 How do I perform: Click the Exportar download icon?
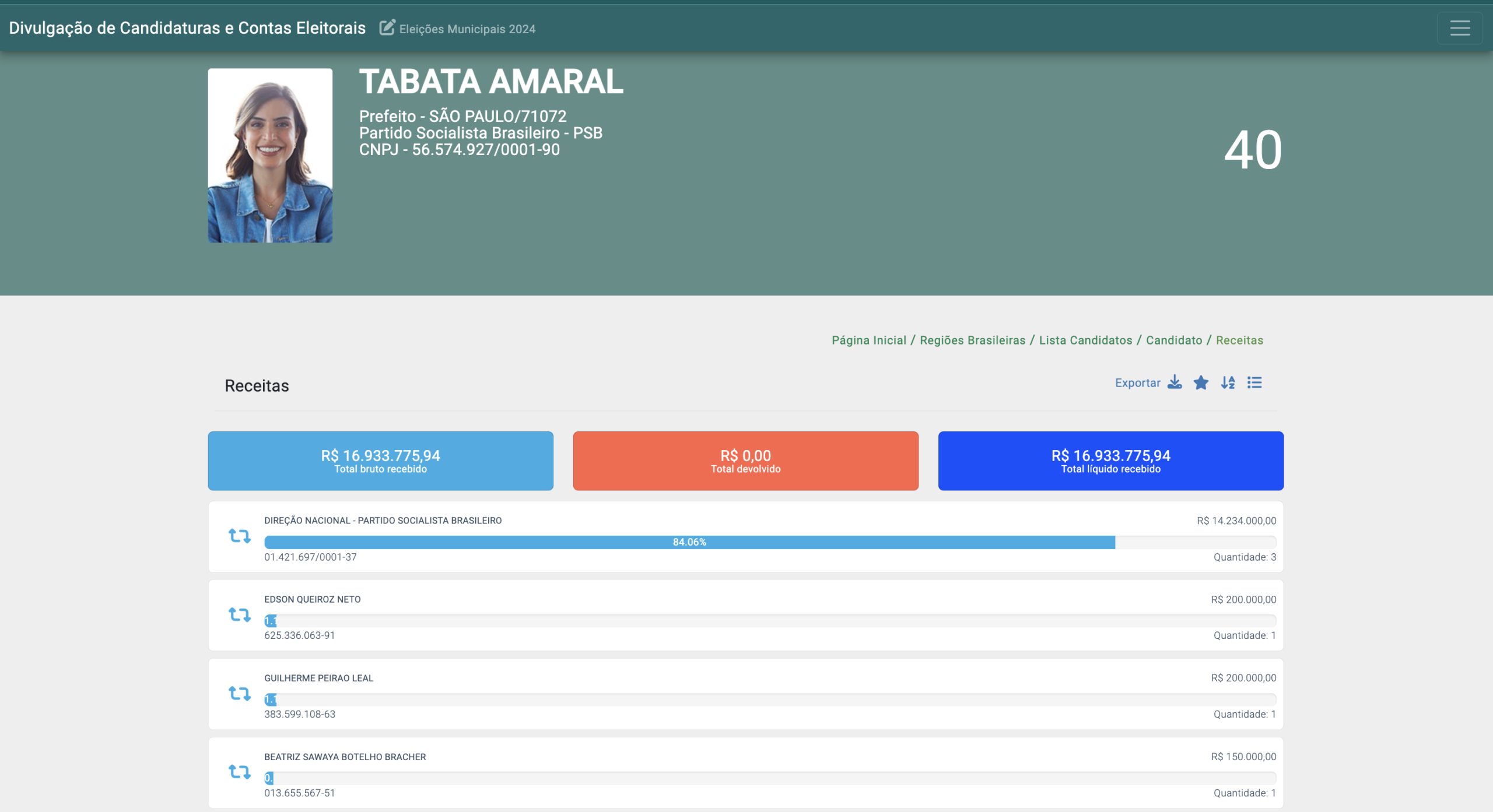[x=1175, y=382]
